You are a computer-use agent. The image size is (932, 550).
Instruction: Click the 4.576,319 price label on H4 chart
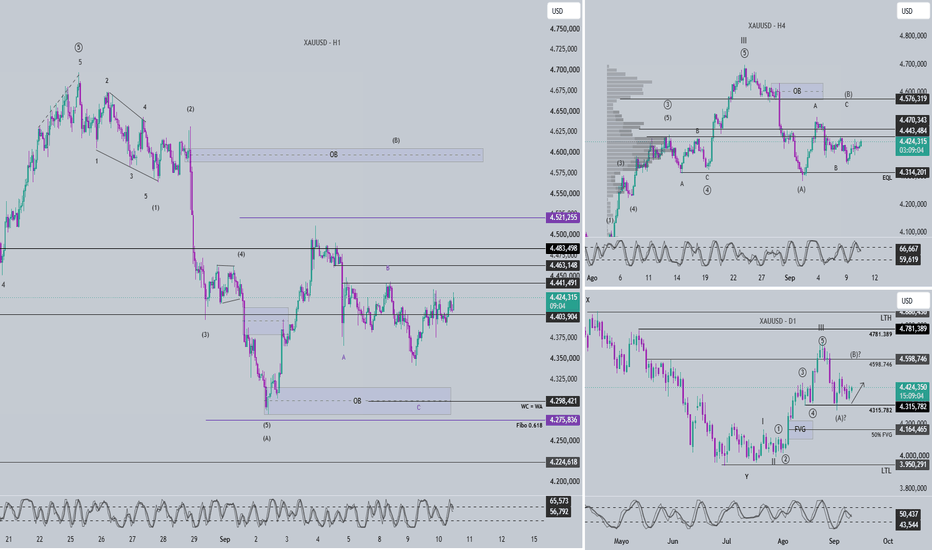[912, 99]
